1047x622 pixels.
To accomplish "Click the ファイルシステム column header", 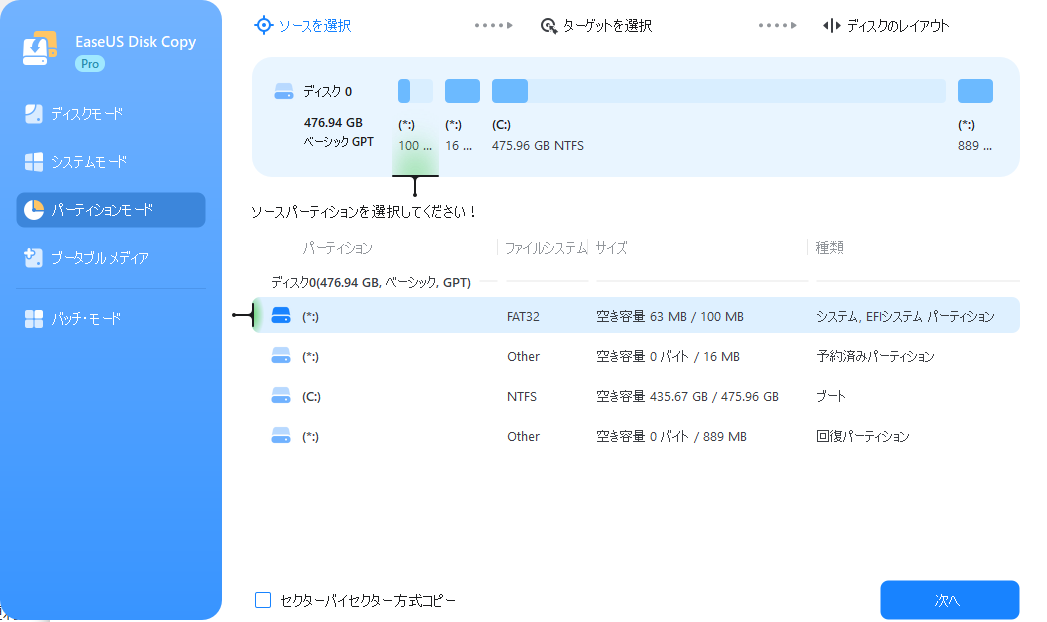I will tap(546, 248).
